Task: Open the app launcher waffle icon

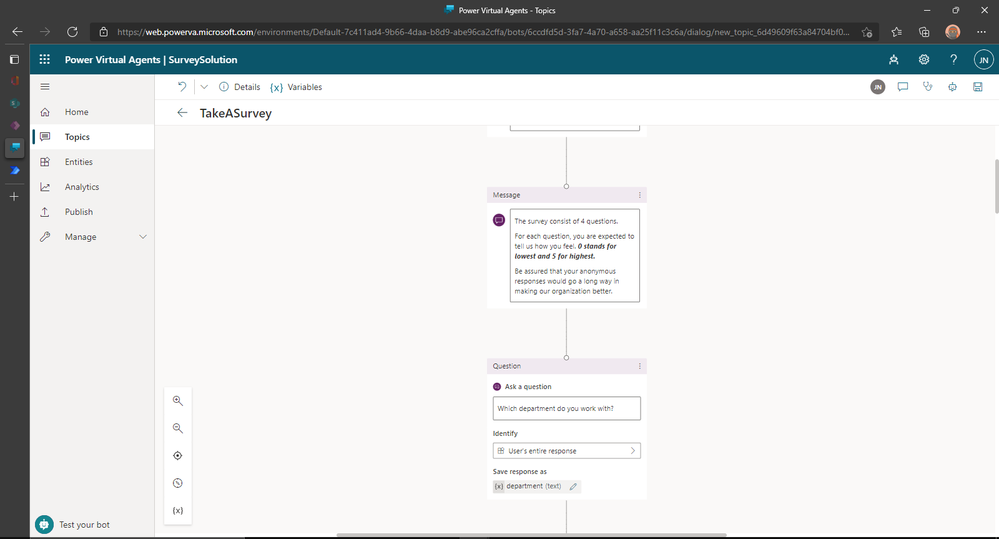Action: (45, 59)
